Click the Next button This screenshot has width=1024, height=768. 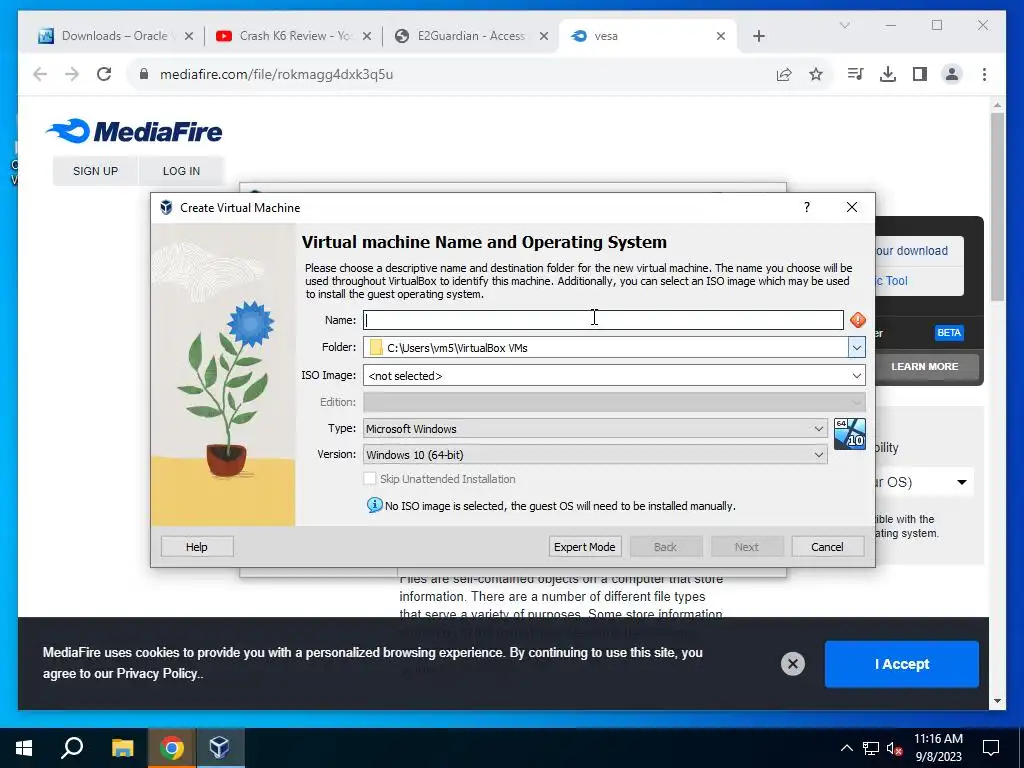[746, 547]
